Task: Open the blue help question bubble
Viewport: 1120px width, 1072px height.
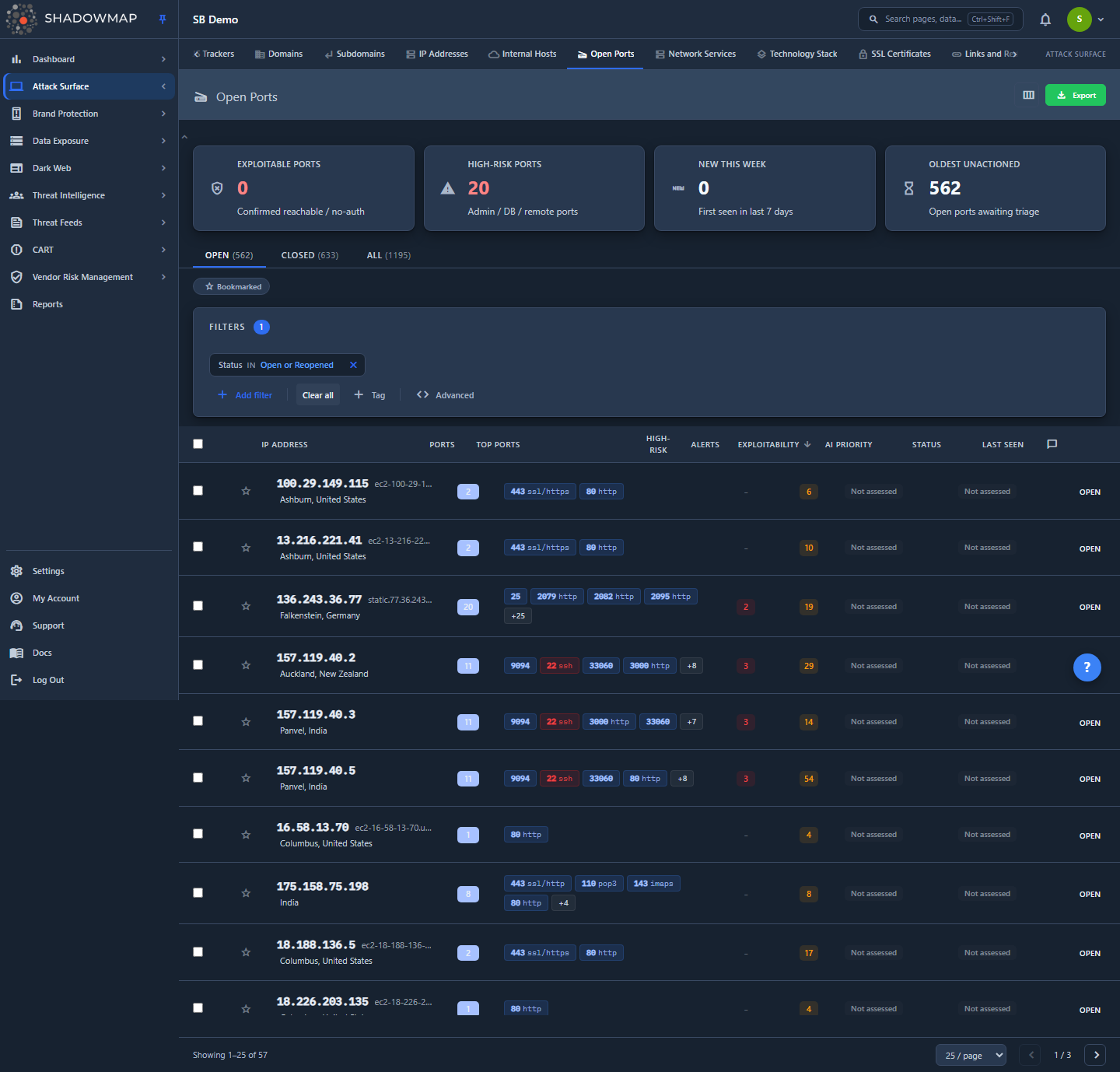Action: coord(1087,667)
